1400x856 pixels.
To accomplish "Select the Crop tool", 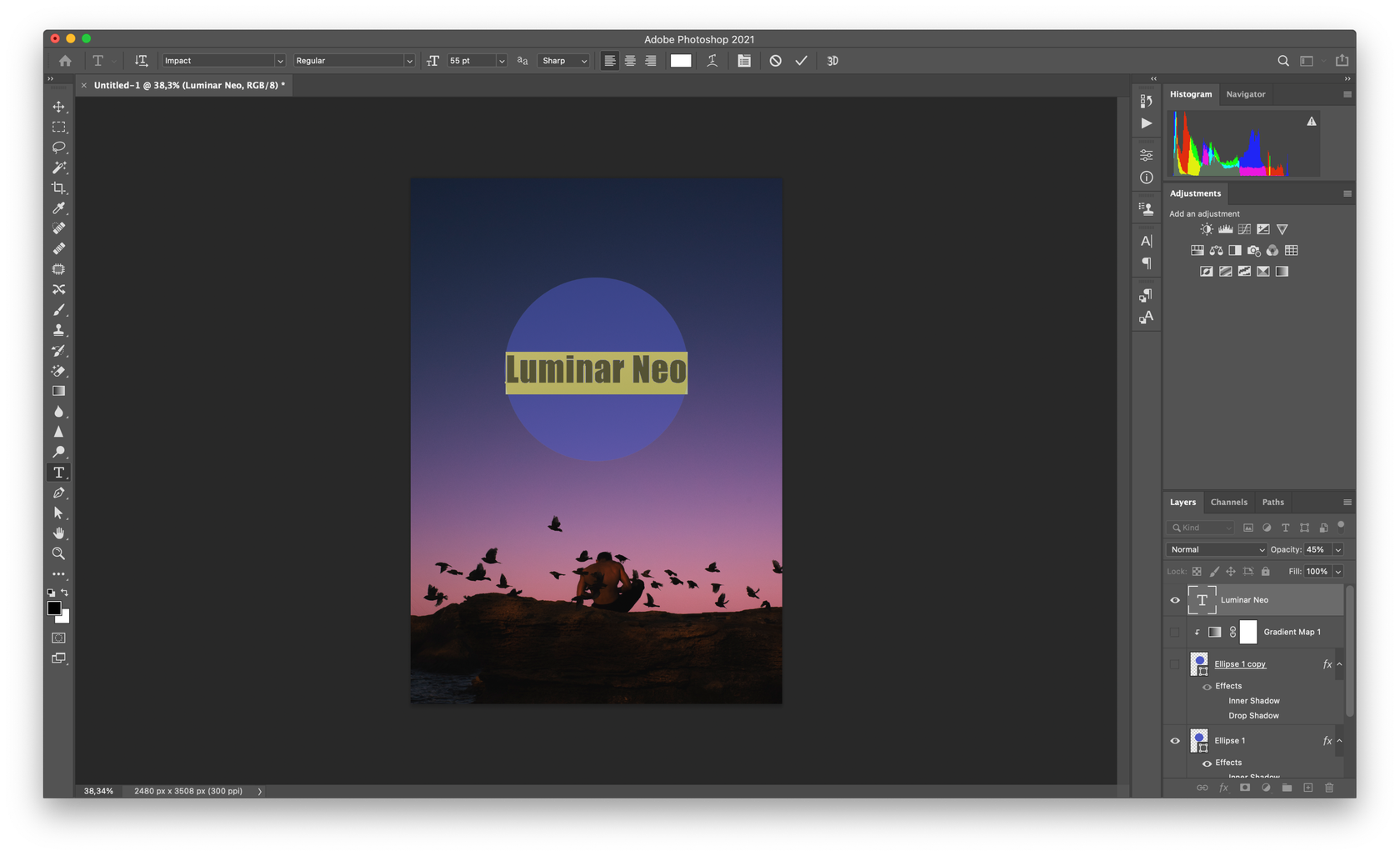I will coord(58,188).
